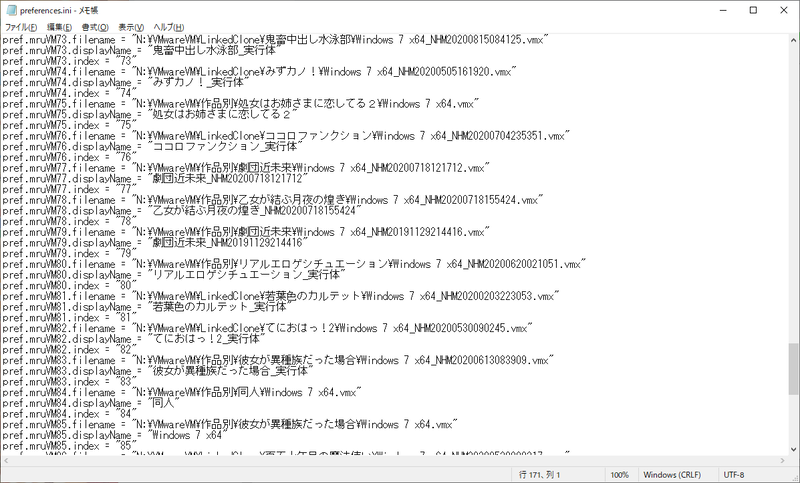Place cursor on pref.mruVM77.filename line
The width and height of the screenshot is (800, 483).
(x=246, y=168)
